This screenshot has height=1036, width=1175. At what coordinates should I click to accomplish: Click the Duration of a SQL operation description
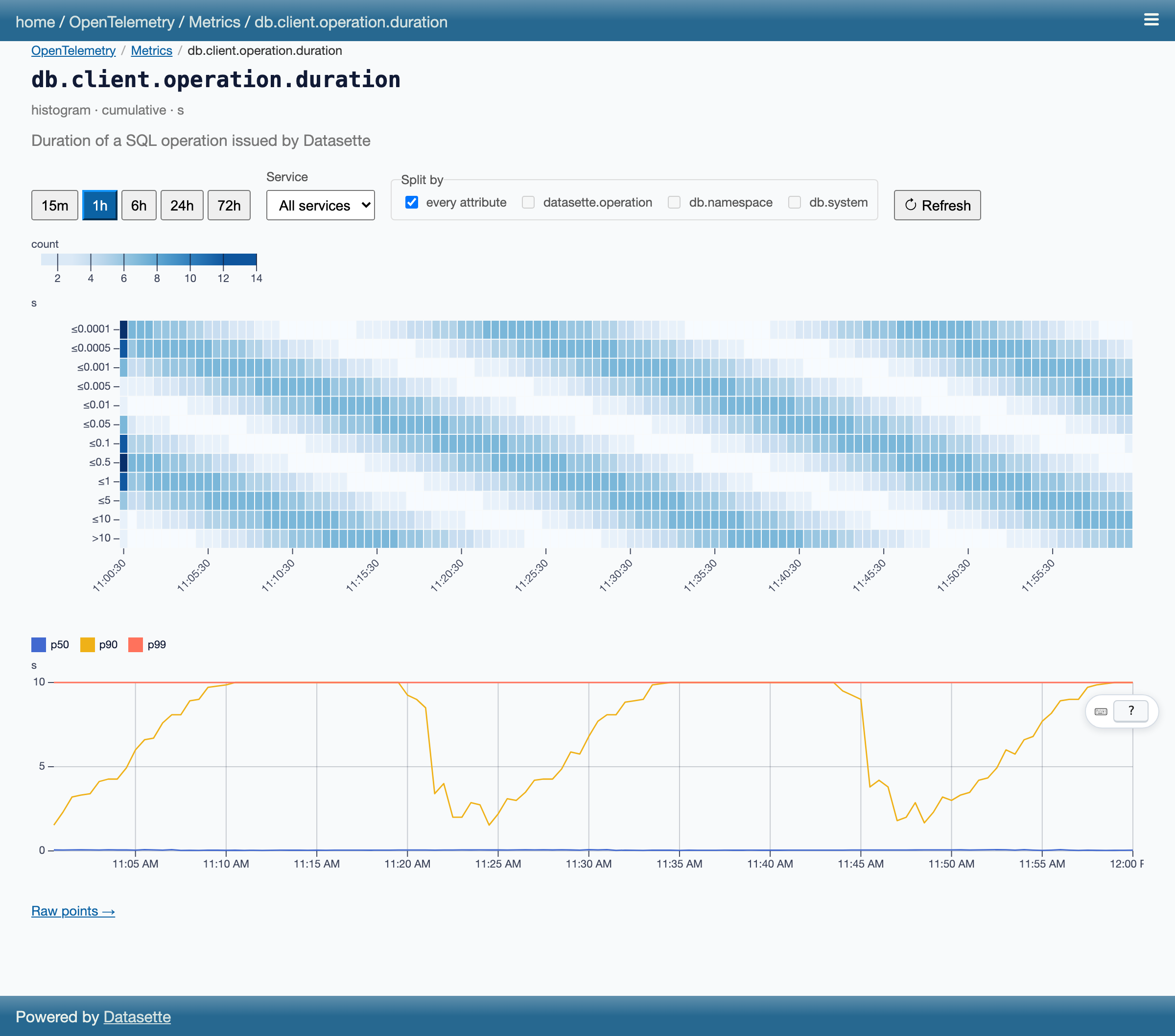201,141
